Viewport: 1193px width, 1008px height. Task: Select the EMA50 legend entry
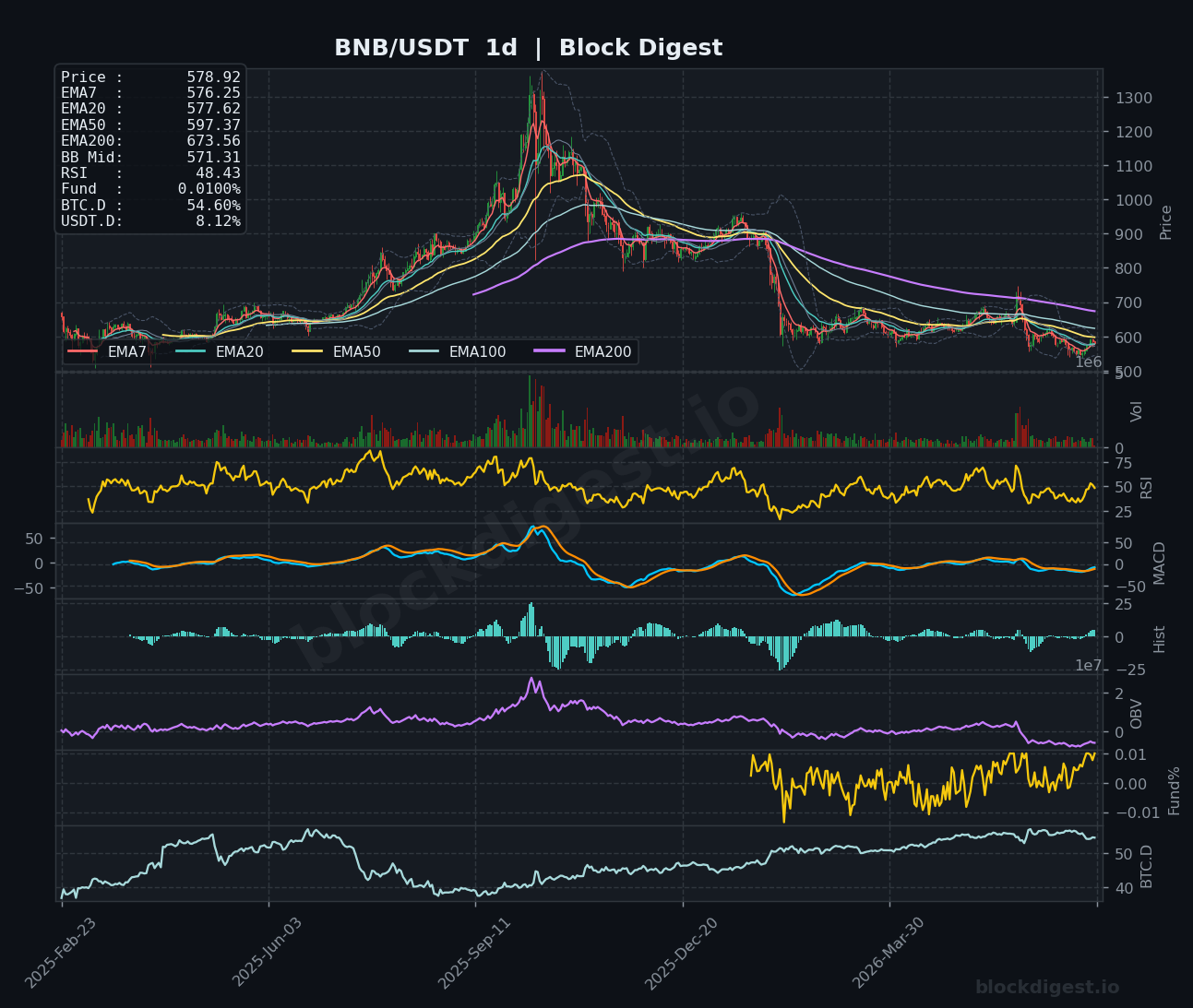point(336,351)
